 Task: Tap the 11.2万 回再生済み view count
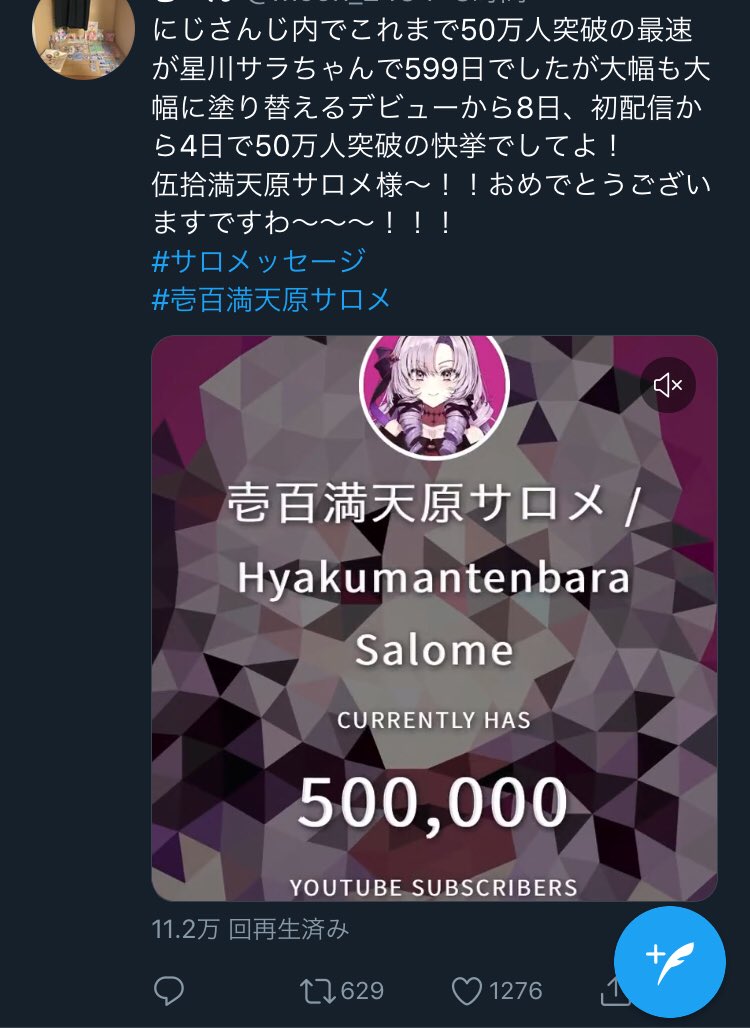pos(250,929)
